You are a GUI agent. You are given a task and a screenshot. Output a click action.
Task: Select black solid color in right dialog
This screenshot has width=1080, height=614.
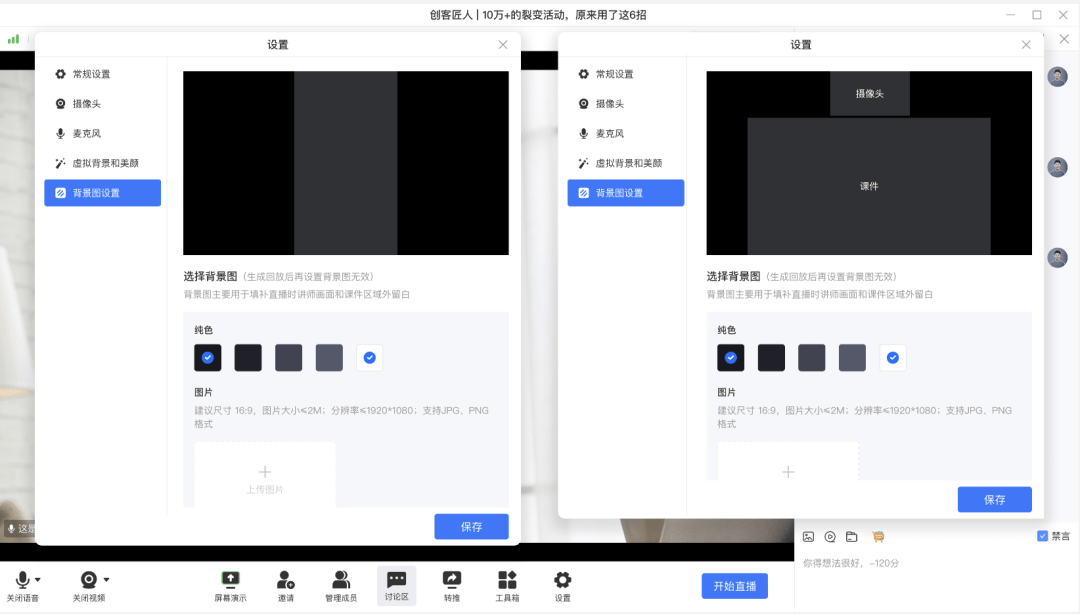[731, 358]
